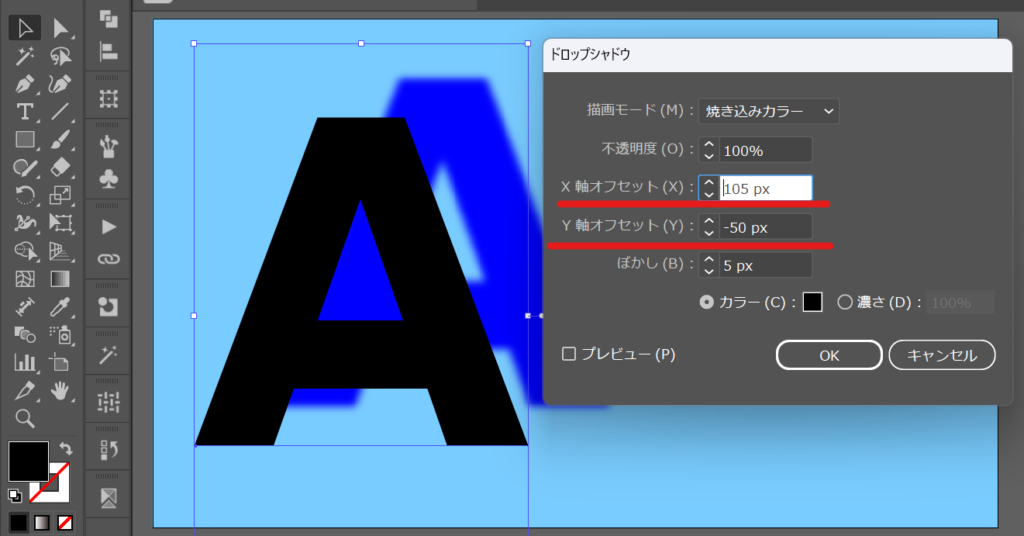Select the Eyedropper tool
The height and width of the screenshot is (536, 1024).
click(60, 307)
